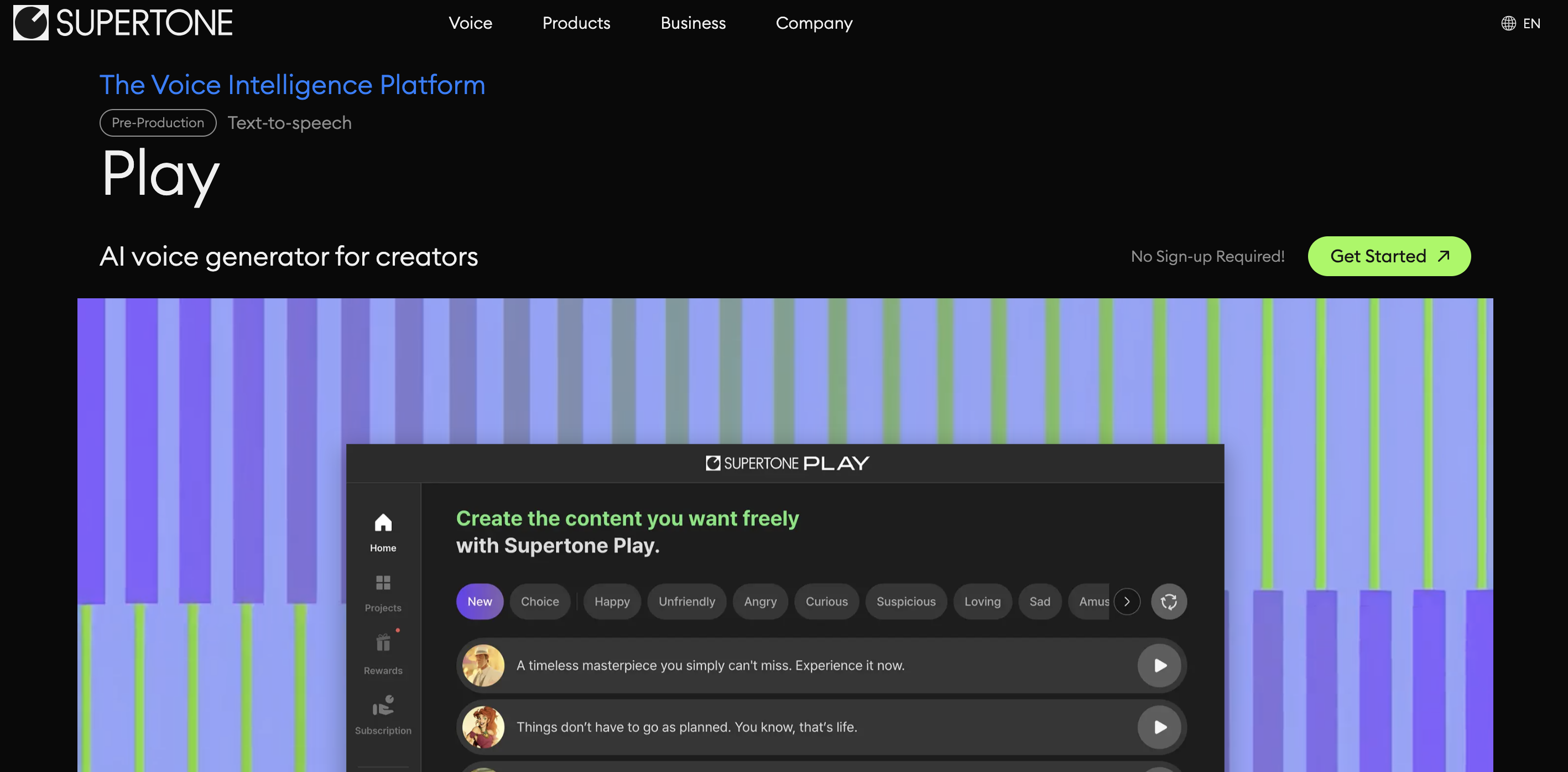Click the Supertone logo icon
This screenshot has width=1568, height=772.
tap(30, 23)
